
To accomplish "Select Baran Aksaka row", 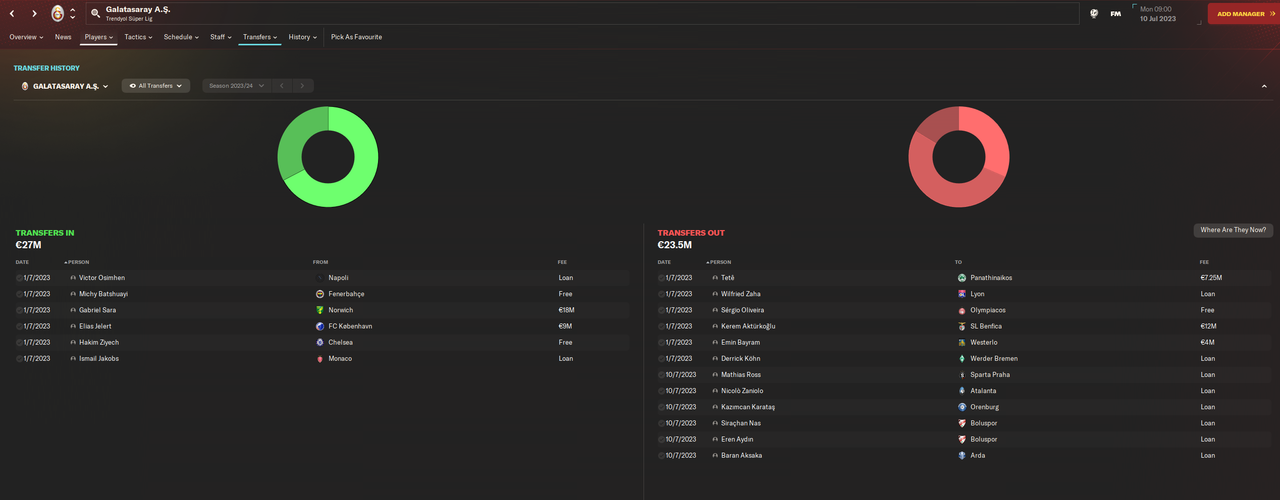I will pos(964,456).
